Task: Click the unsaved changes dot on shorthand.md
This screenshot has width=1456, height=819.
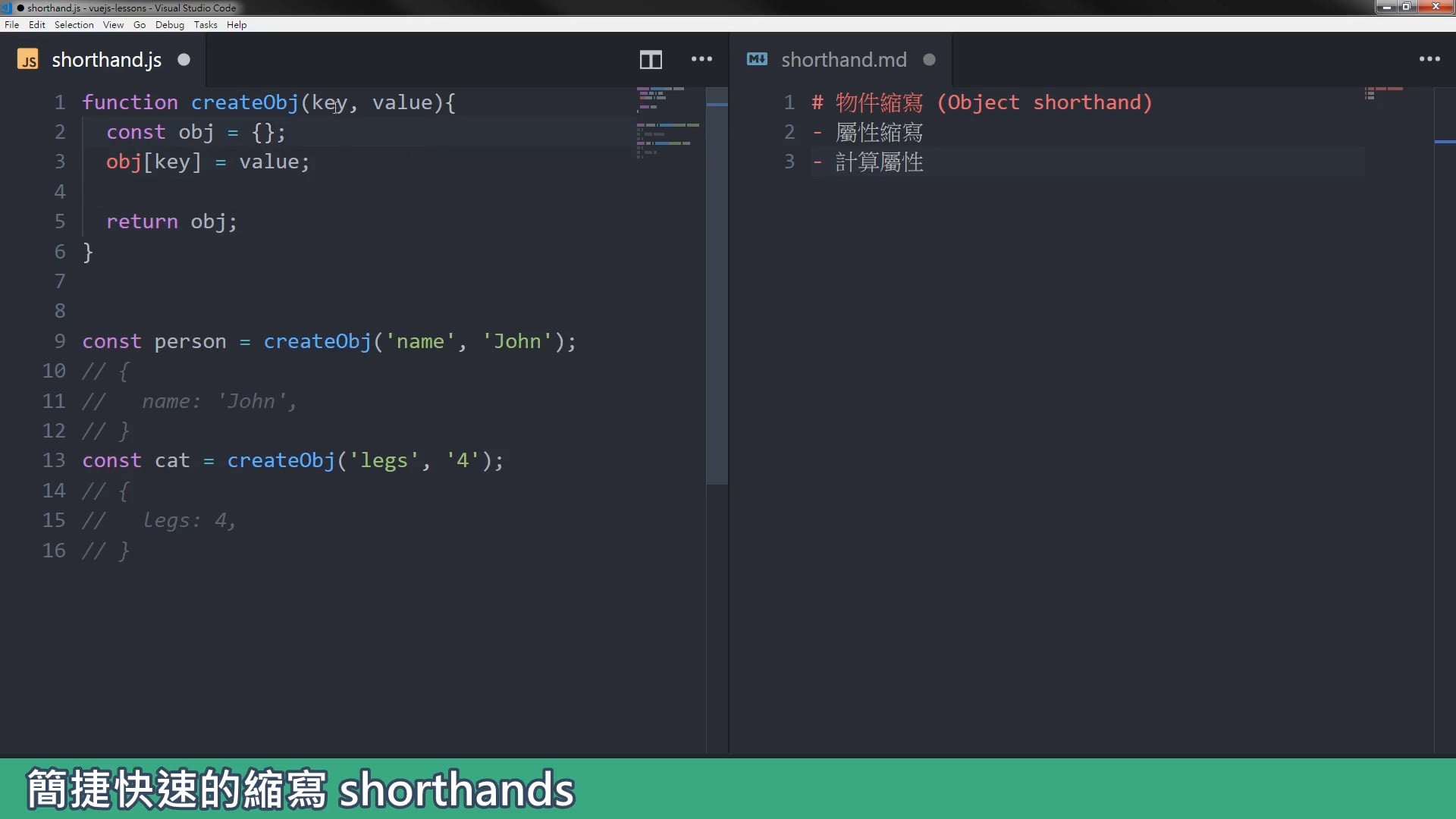Action: pos(928,60)
